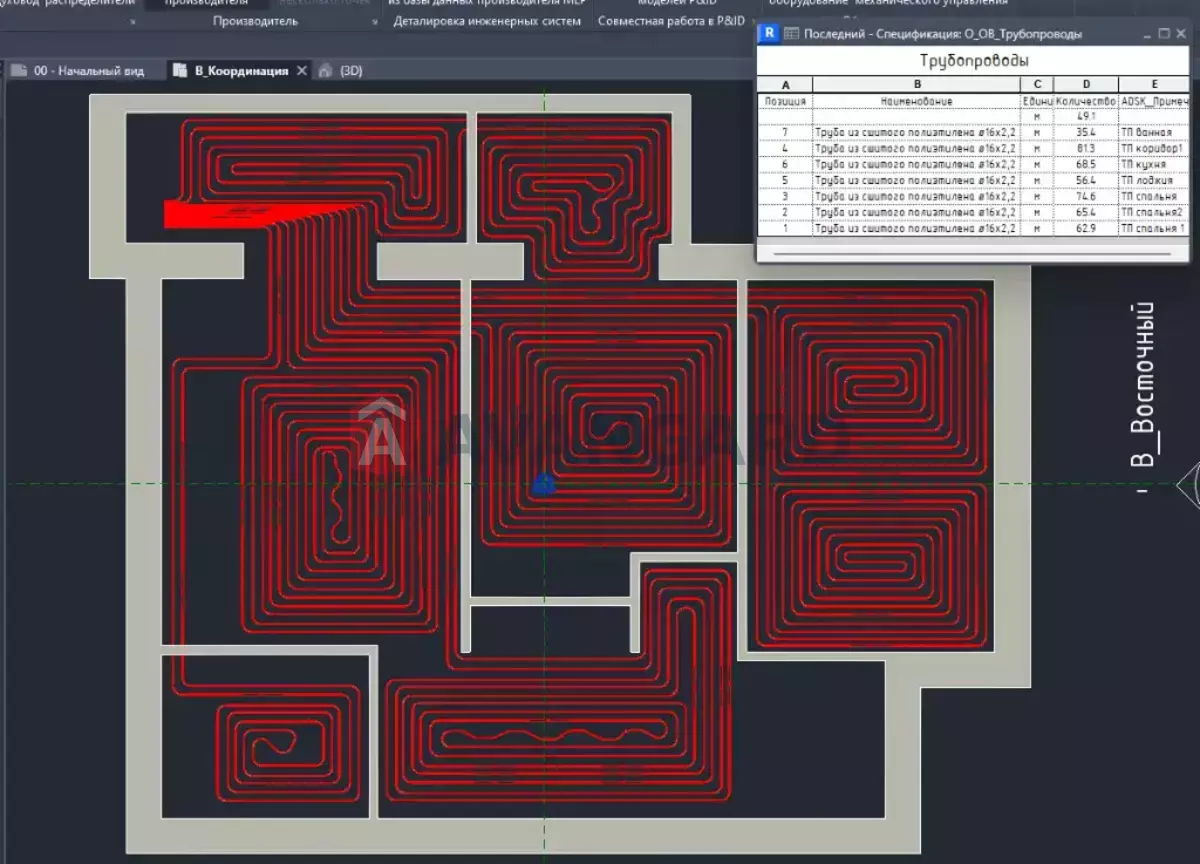1200x864 pixels.
Task: Select the В_Координация view tab
Action: pyautogui.click(x=240, y=71)
